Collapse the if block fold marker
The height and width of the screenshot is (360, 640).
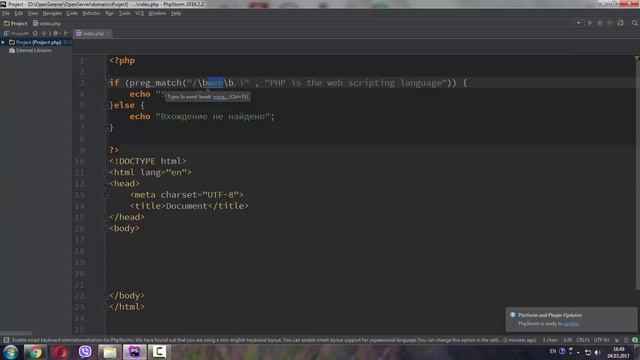(106, 83)
